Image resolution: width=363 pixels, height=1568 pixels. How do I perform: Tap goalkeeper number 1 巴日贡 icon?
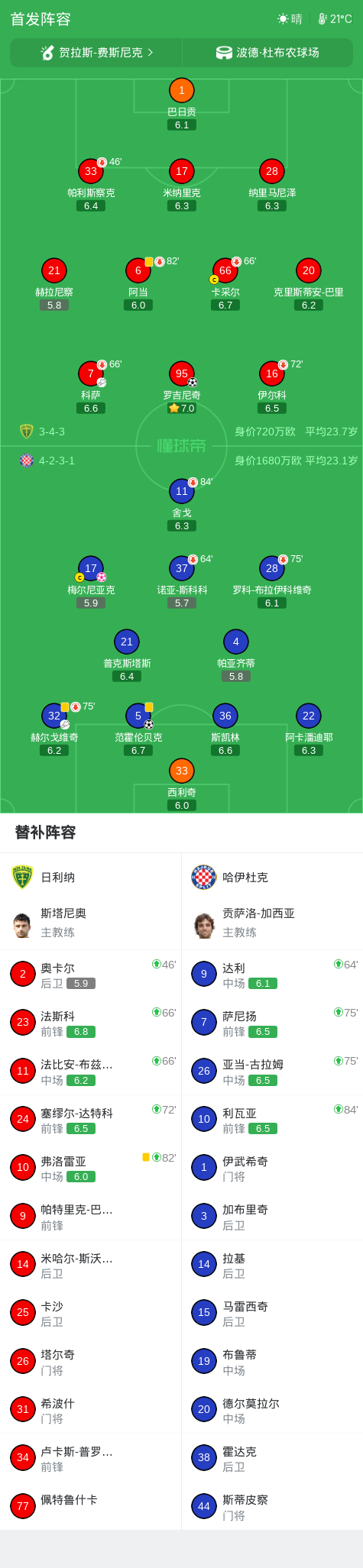181,90
